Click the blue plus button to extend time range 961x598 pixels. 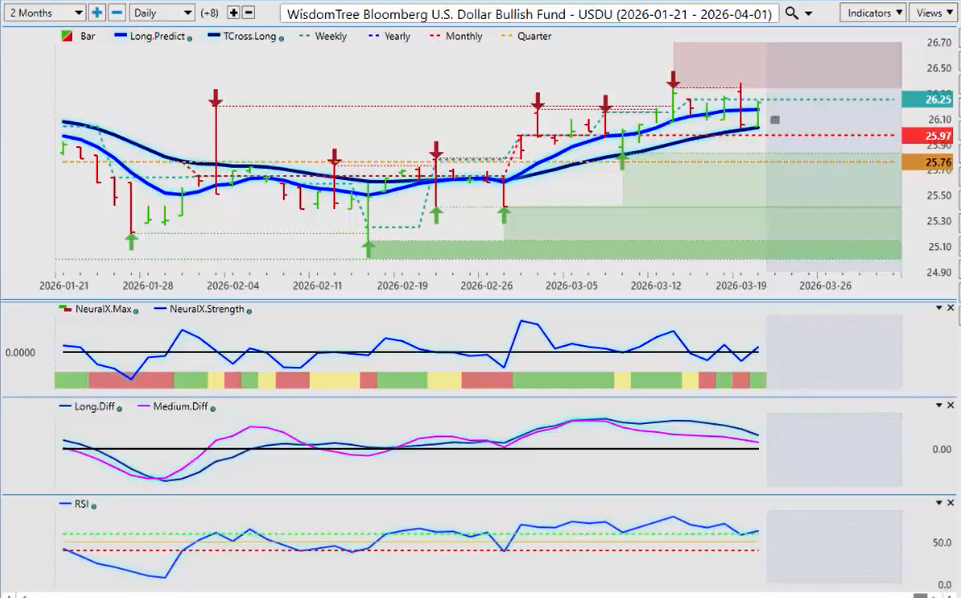coord(97,13)
